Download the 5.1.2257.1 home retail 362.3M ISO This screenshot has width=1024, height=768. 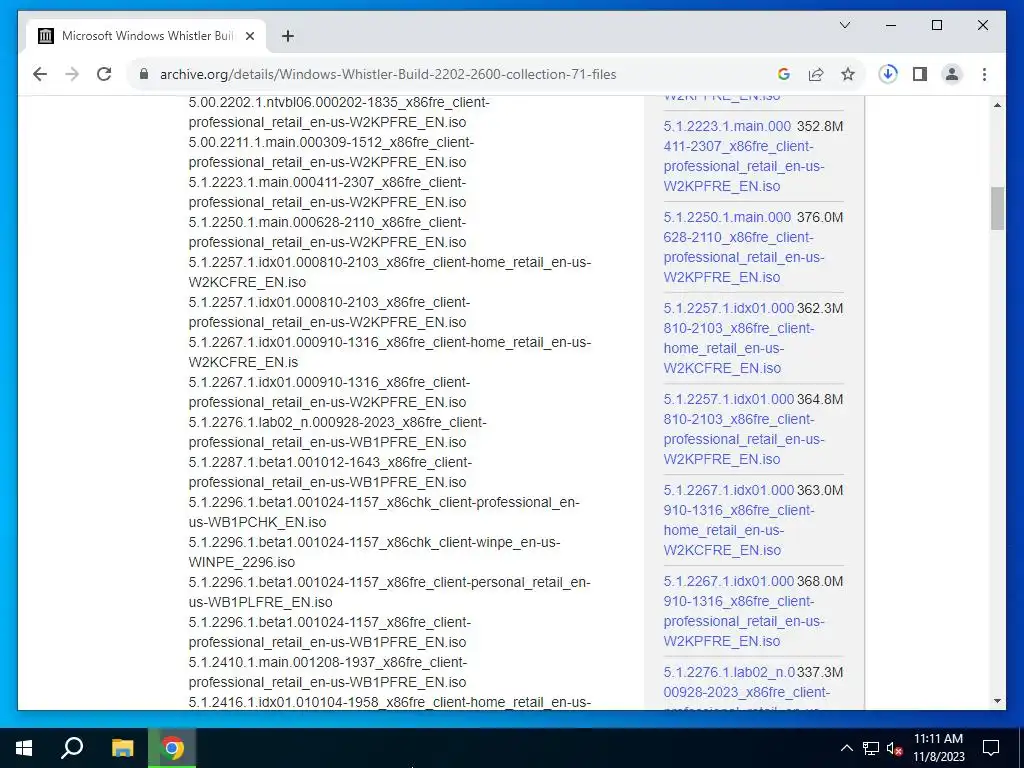point(739,338)
